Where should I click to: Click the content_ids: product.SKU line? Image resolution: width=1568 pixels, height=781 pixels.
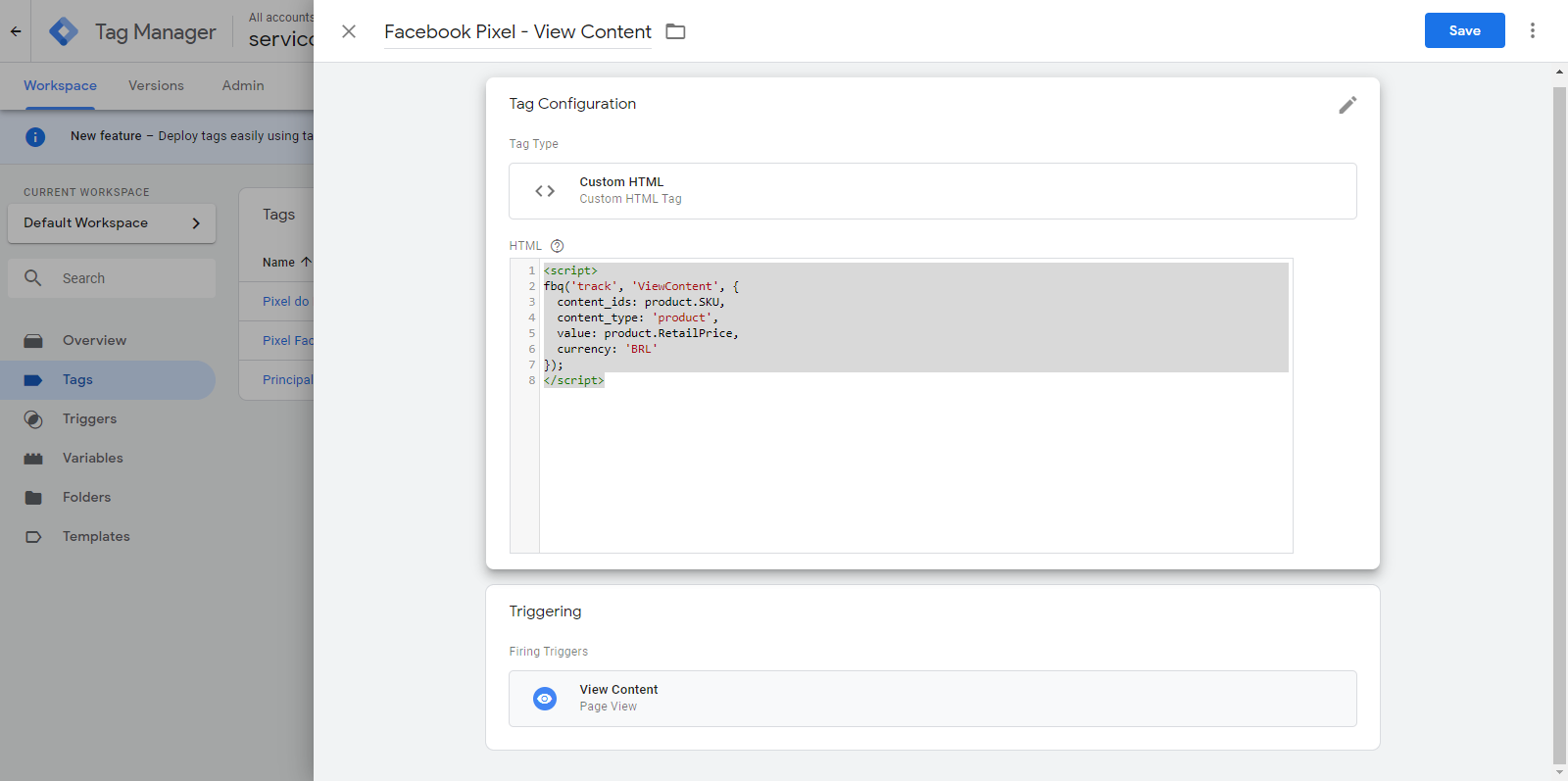coord(641,302)
